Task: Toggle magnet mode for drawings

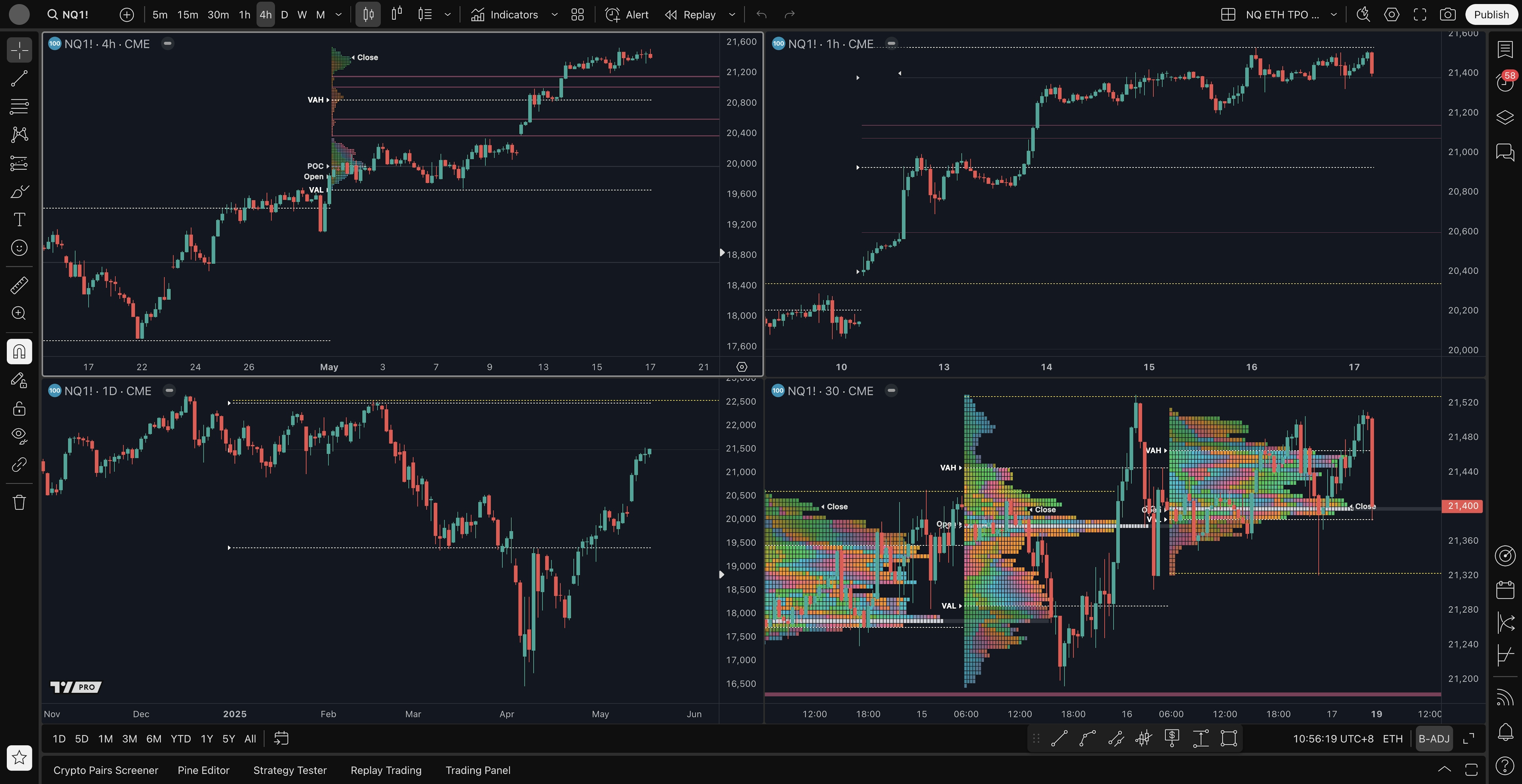Action: [19, 352]
